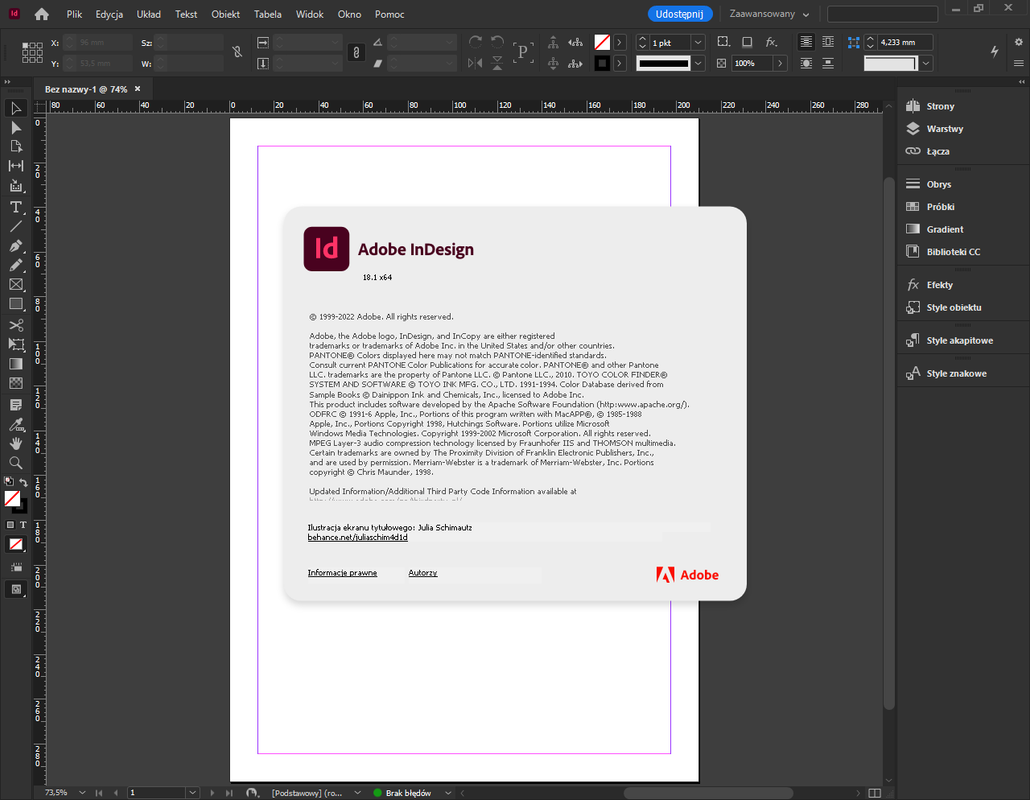Swap fill and stroke colors
1030x800 pixels.
point(24,482)
